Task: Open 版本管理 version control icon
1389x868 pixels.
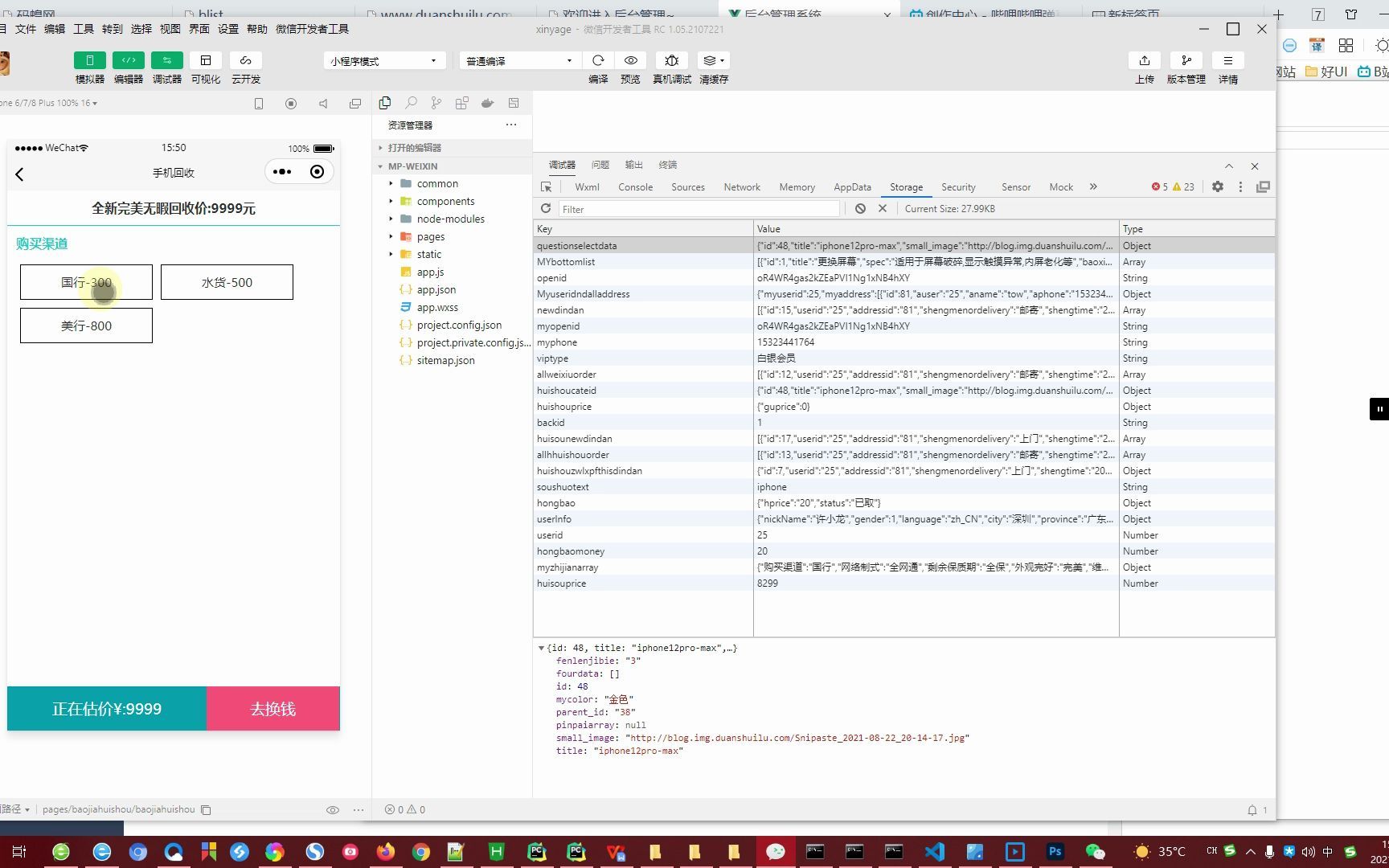Action: pyautogui.click(x=1186, y=60)
